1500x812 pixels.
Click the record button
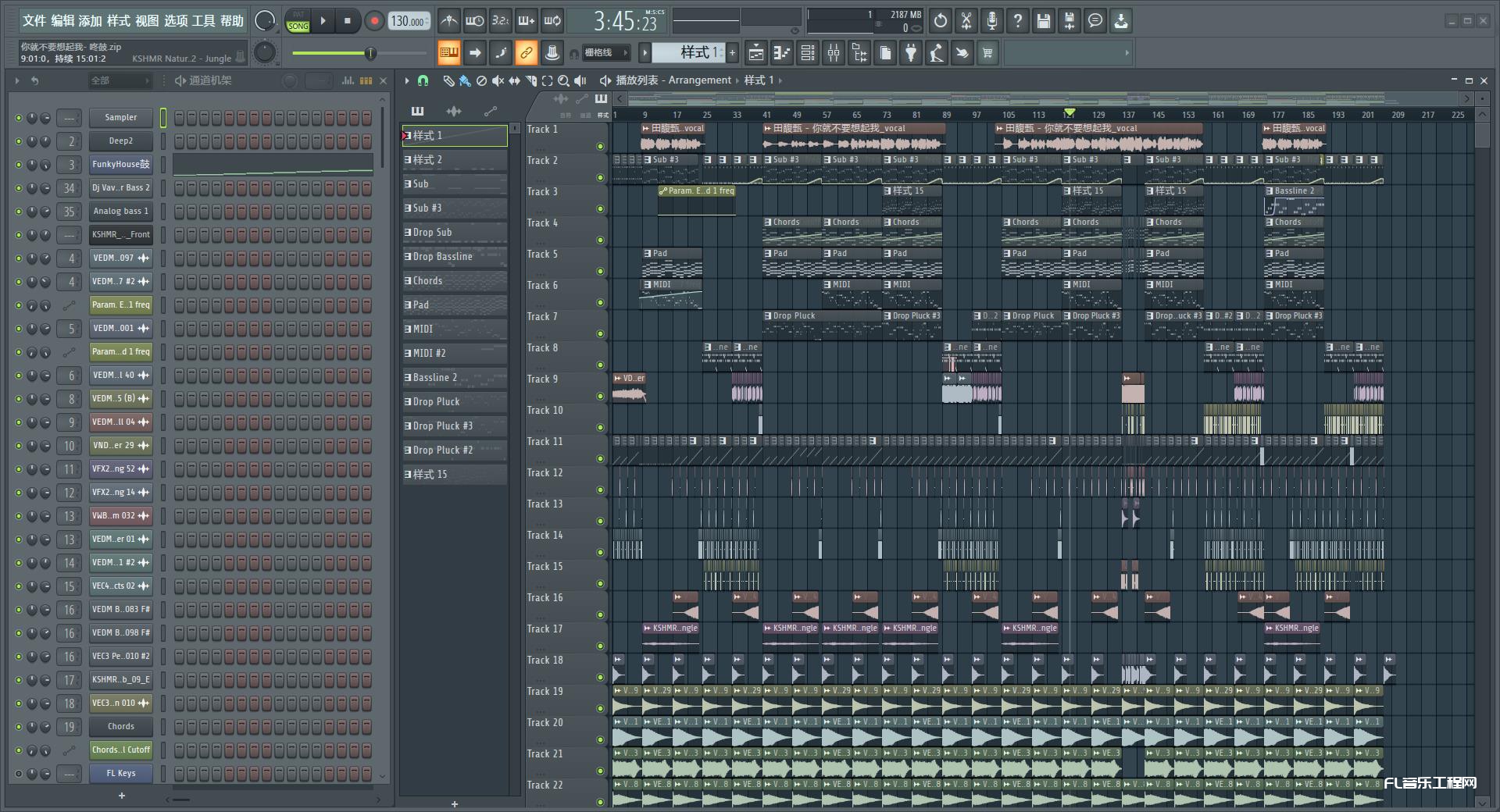click(x=374, y=21)
